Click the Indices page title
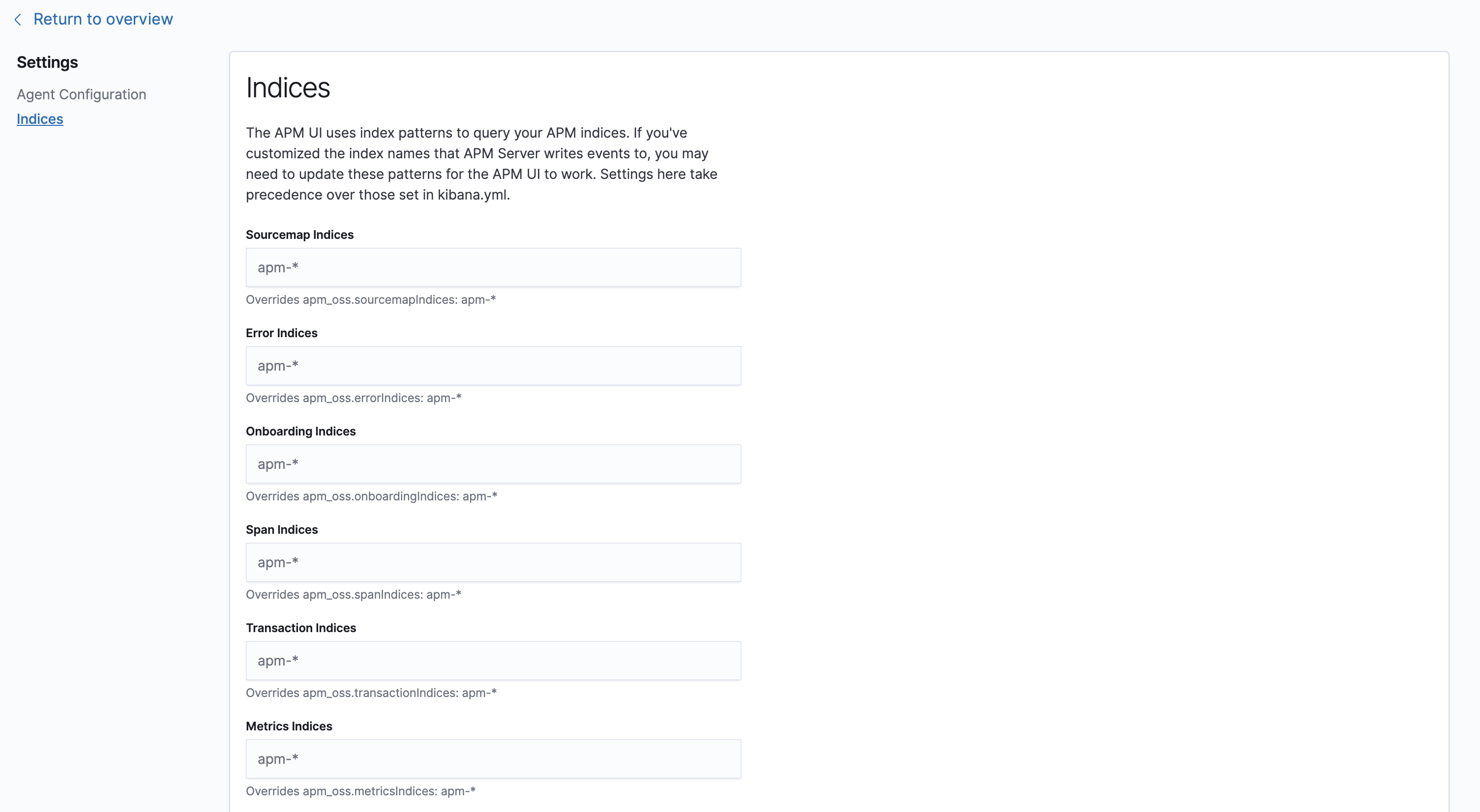The width and height of the screenshot is (1480, 812). coord(287,87)
